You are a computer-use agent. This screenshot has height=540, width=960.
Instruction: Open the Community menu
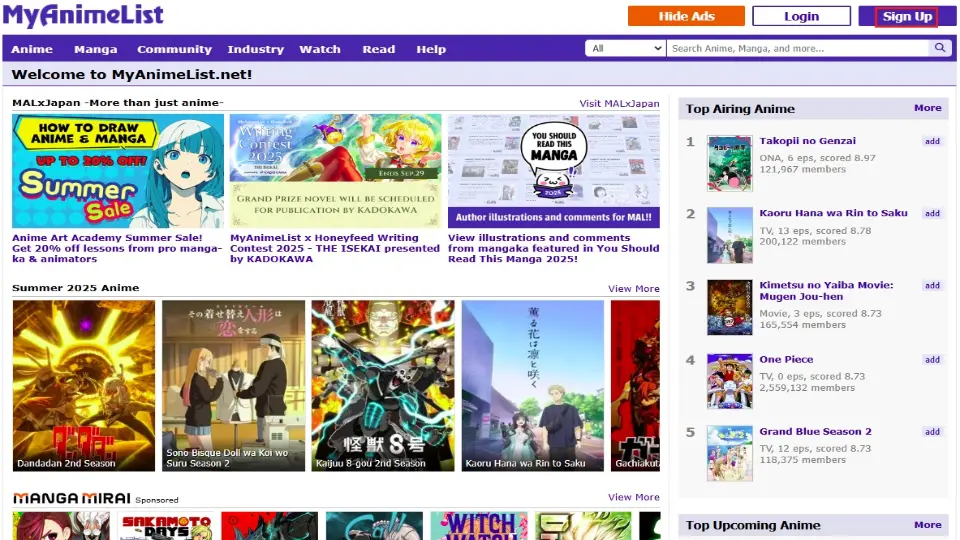[174, 50]
